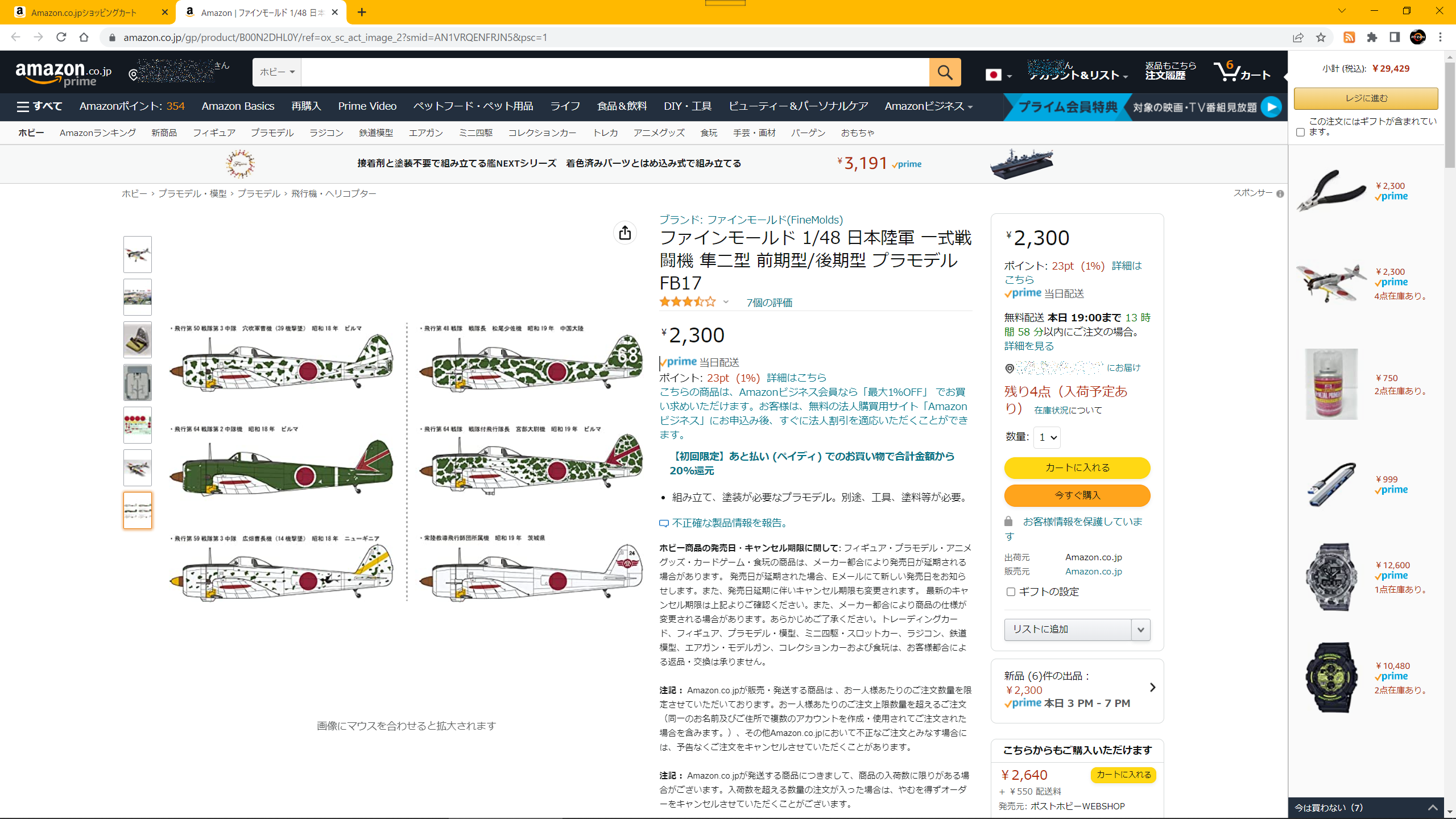
Task: Bookmark this page with star icon
Action: click(x=1321, y=38)
